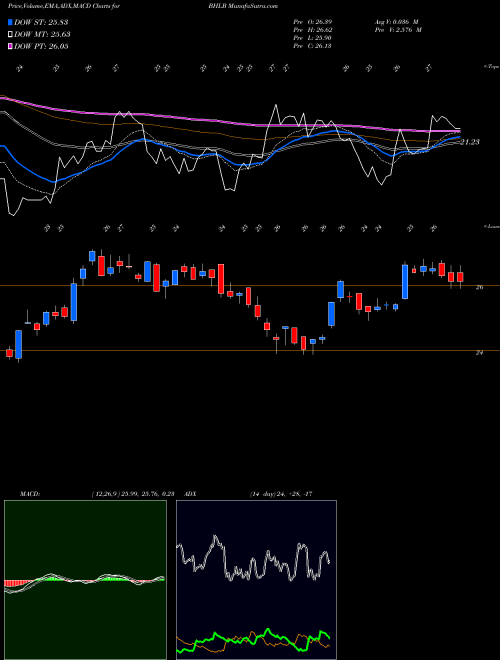Click the ADX (14 day) 24, +28, -17 values
The width and height of the screenshot is (500, 660).
point(281,494)
